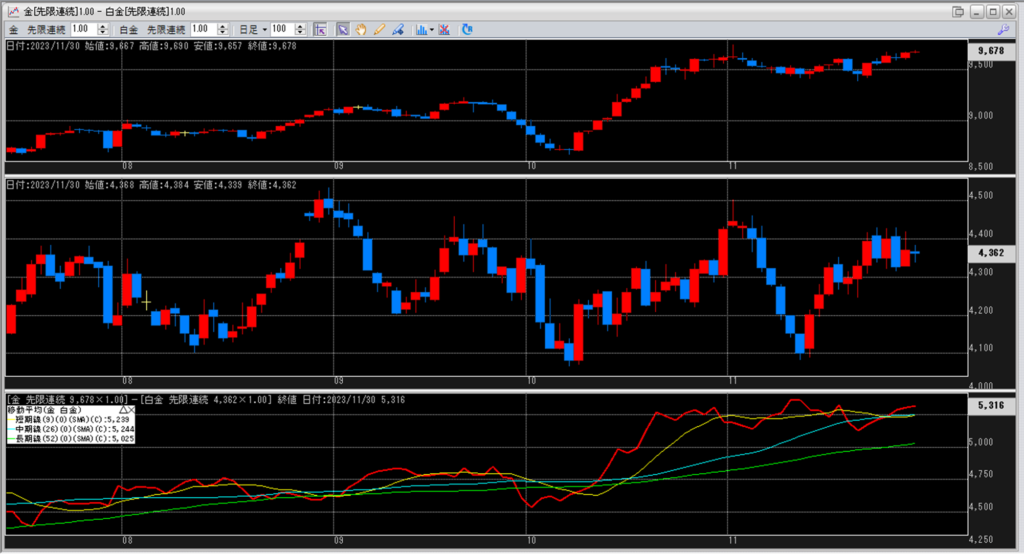Select first 先限連続 contract item
Screen dimensions: 1024x554
click(x=46, y=30)
